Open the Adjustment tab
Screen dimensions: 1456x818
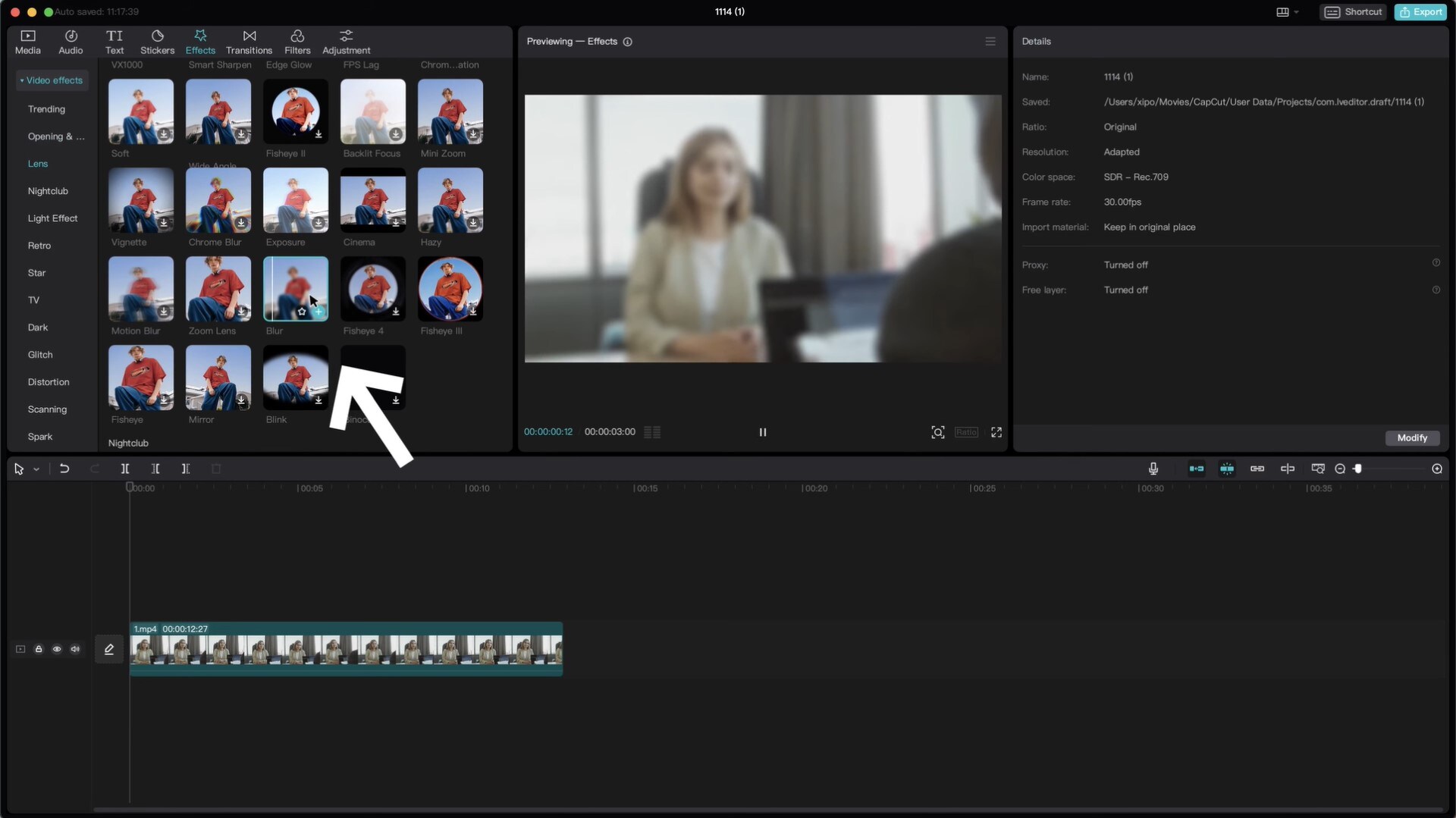pyautogui.click(x=346, y=42)
